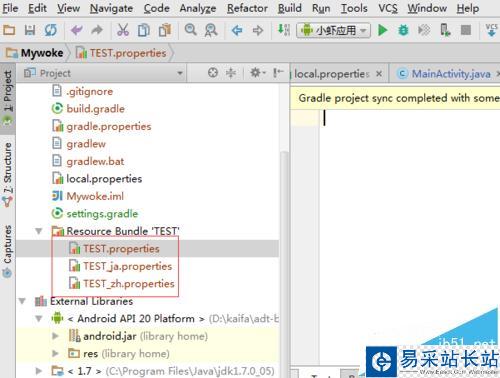Select build.gradle file in tree

89,109
